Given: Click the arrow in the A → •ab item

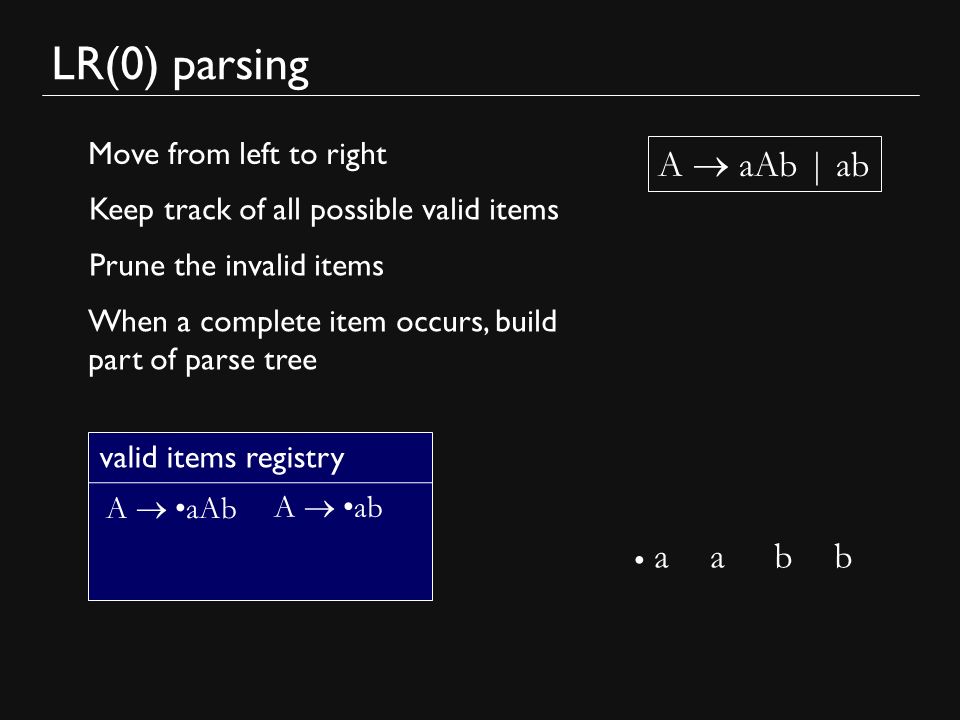Looking at the screenshot, I should coord(320,509).
